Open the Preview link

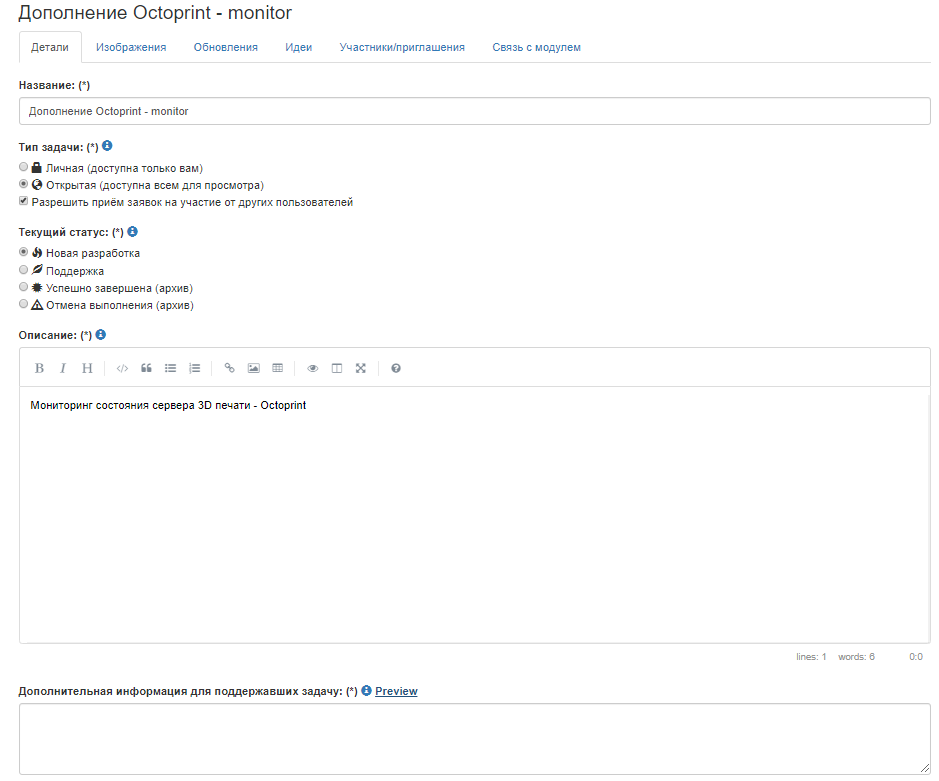[x=396, y=691]
